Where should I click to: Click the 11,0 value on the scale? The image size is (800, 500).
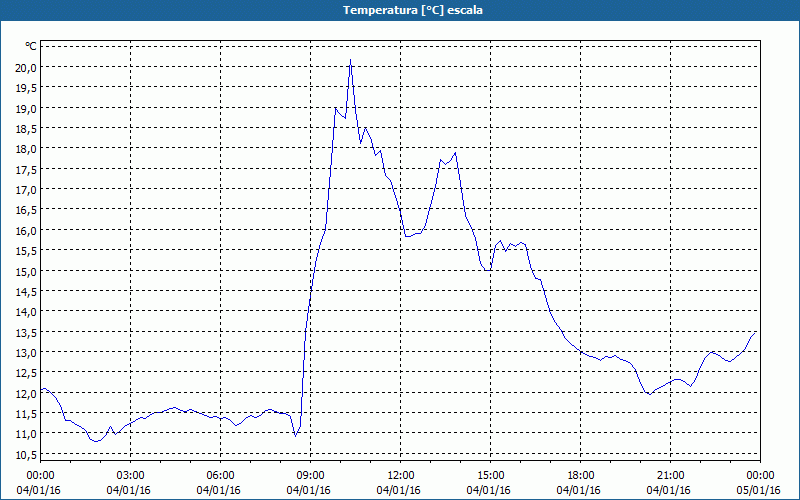(27, 434)
